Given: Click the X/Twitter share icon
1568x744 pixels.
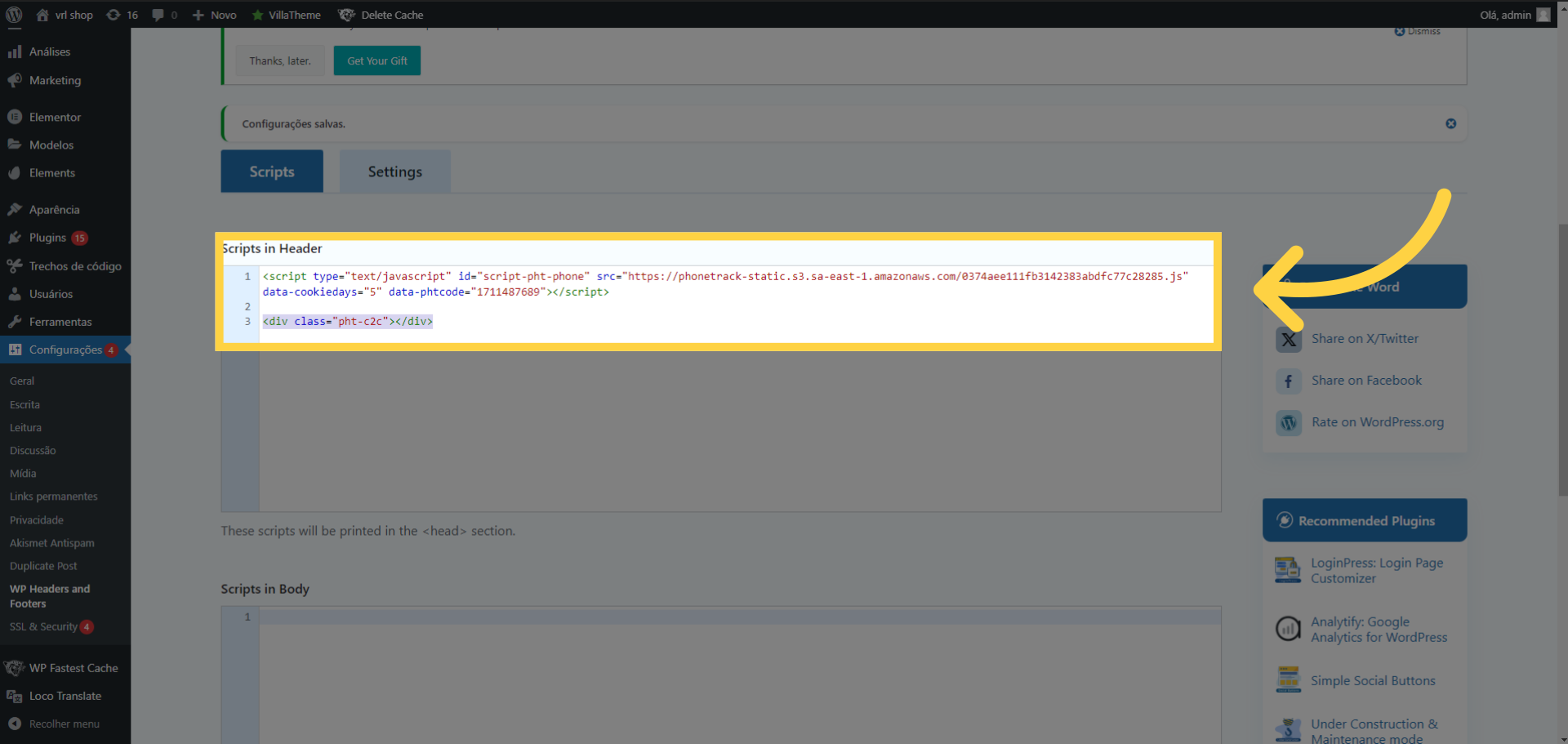Looking at the screenshot, I should (1289, 339).
